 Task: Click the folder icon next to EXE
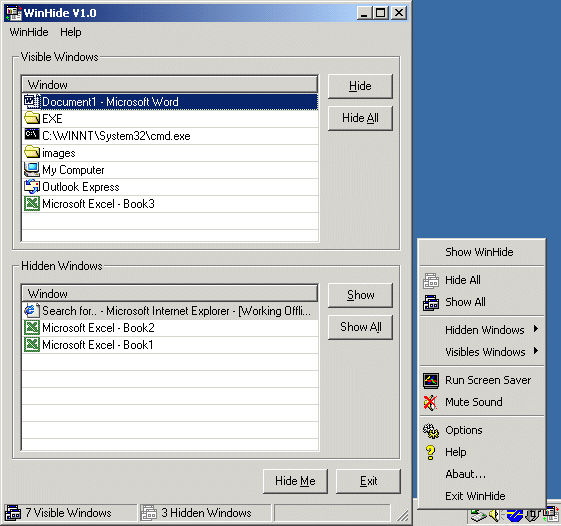click(x=31, y=118)
